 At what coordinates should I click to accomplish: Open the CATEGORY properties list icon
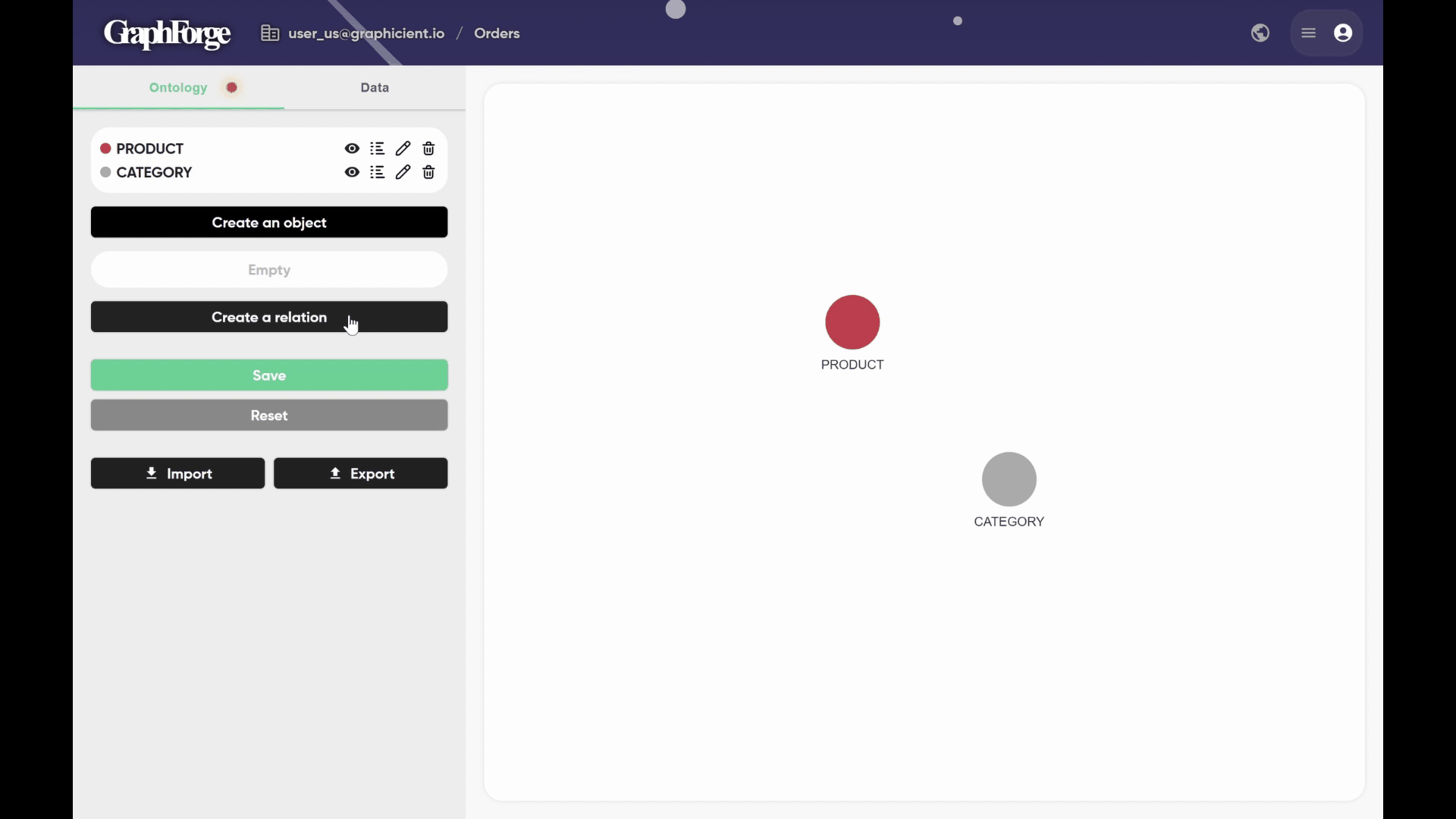pos(377,172)
